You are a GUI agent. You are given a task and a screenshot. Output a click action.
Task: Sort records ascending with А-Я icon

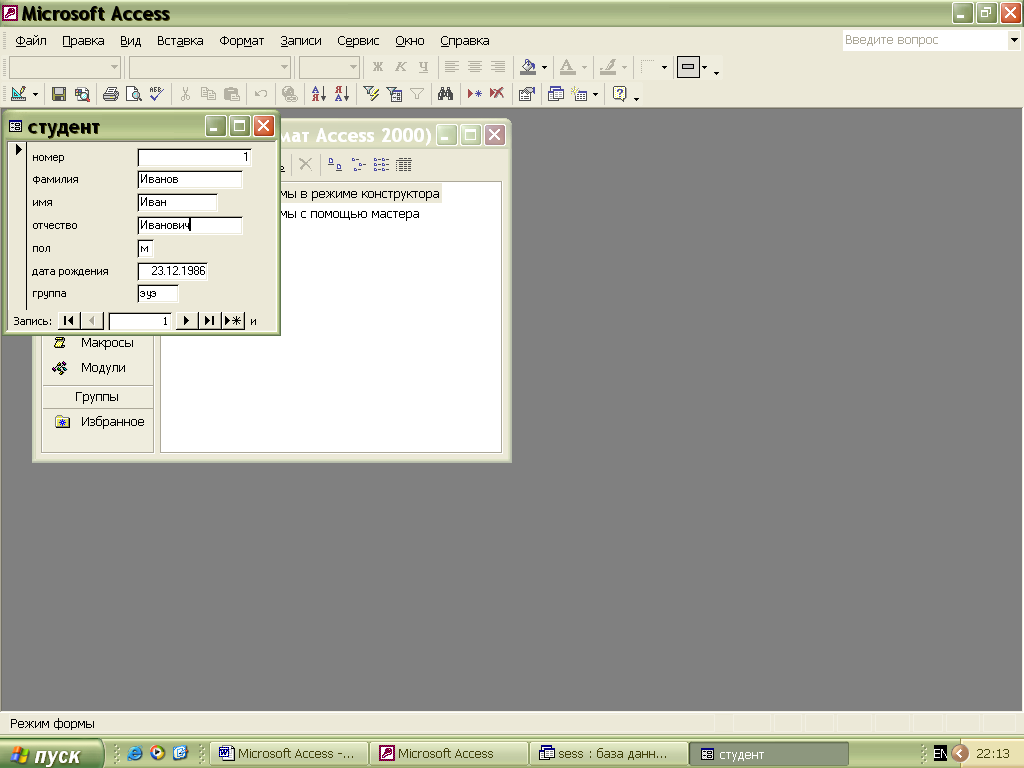(319, 94)
